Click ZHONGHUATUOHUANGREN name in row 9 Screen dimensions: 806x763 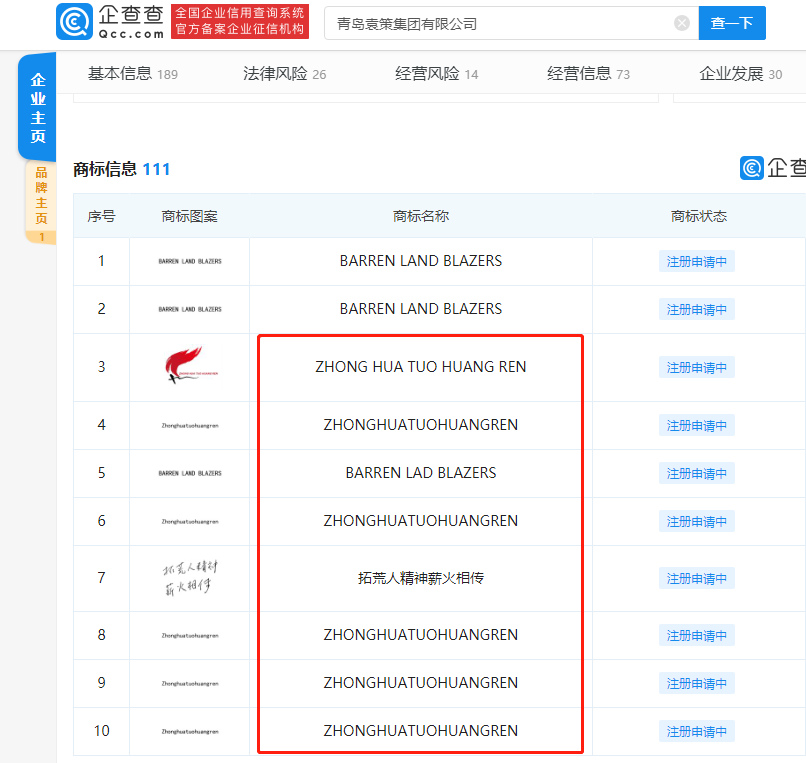pos(420,683)
